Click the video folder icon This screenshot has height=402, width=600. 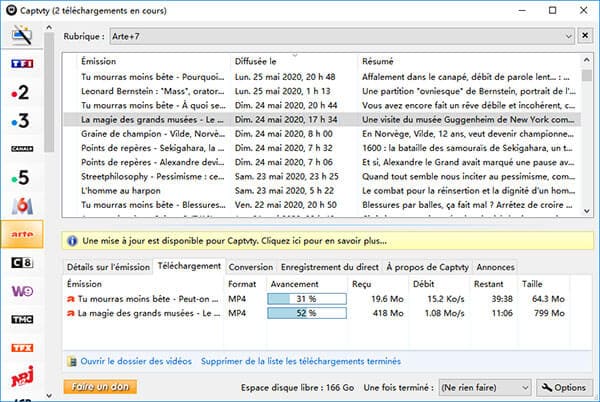[x=72, y=361]
